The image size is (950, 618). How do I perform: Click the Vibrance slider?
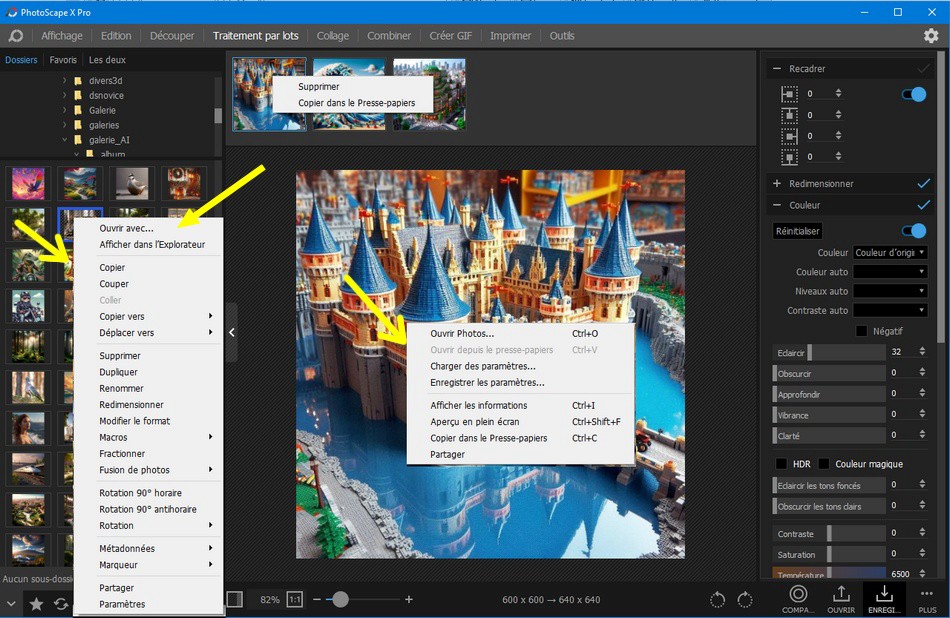(x=829, y=415)
